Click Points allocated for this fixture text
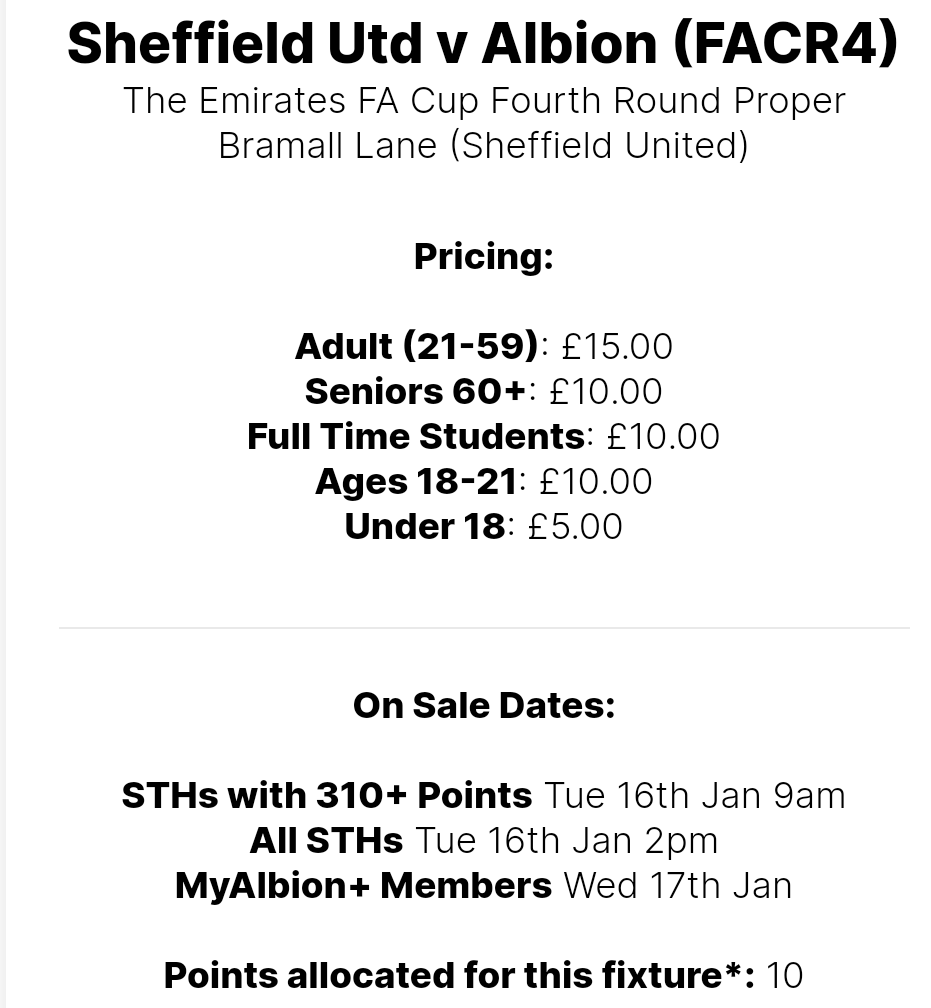Screen dimensions: 931x1008 click(459, 975)
